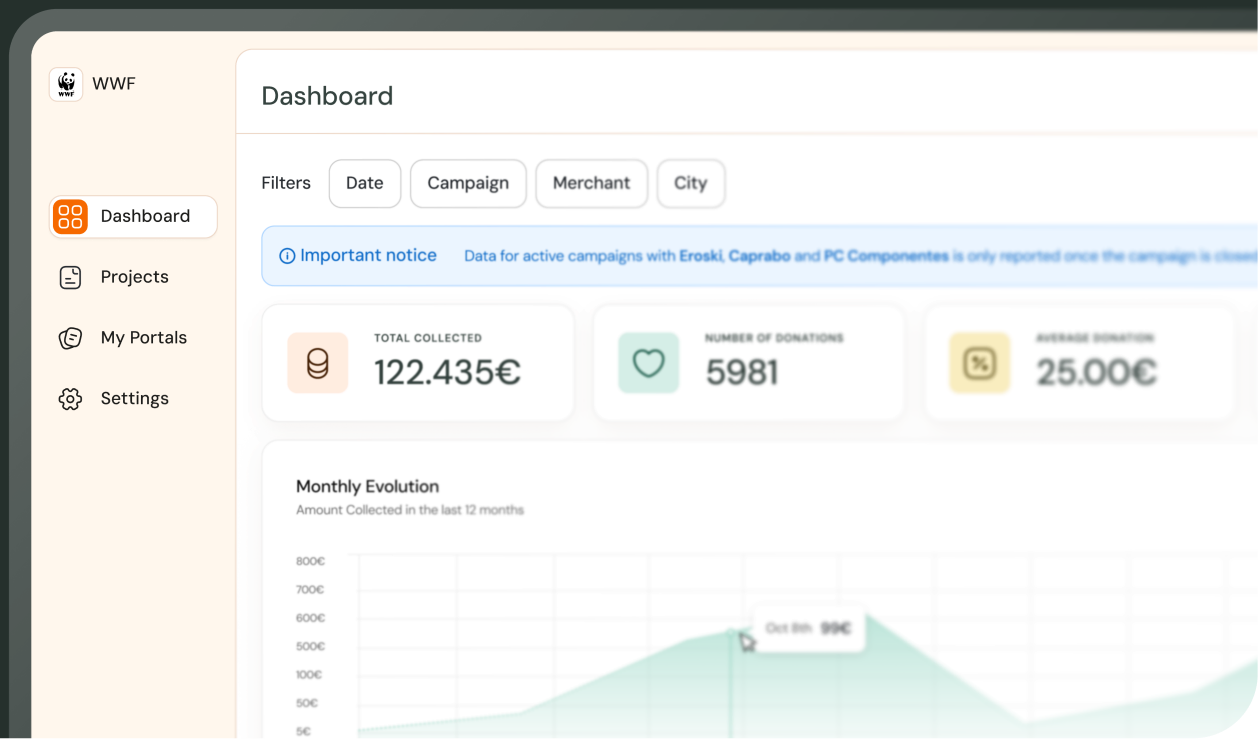The image size is (1258, 739).
Task: Click the TOTAL COLLECTED card label
Action: [x=428, y=339]
